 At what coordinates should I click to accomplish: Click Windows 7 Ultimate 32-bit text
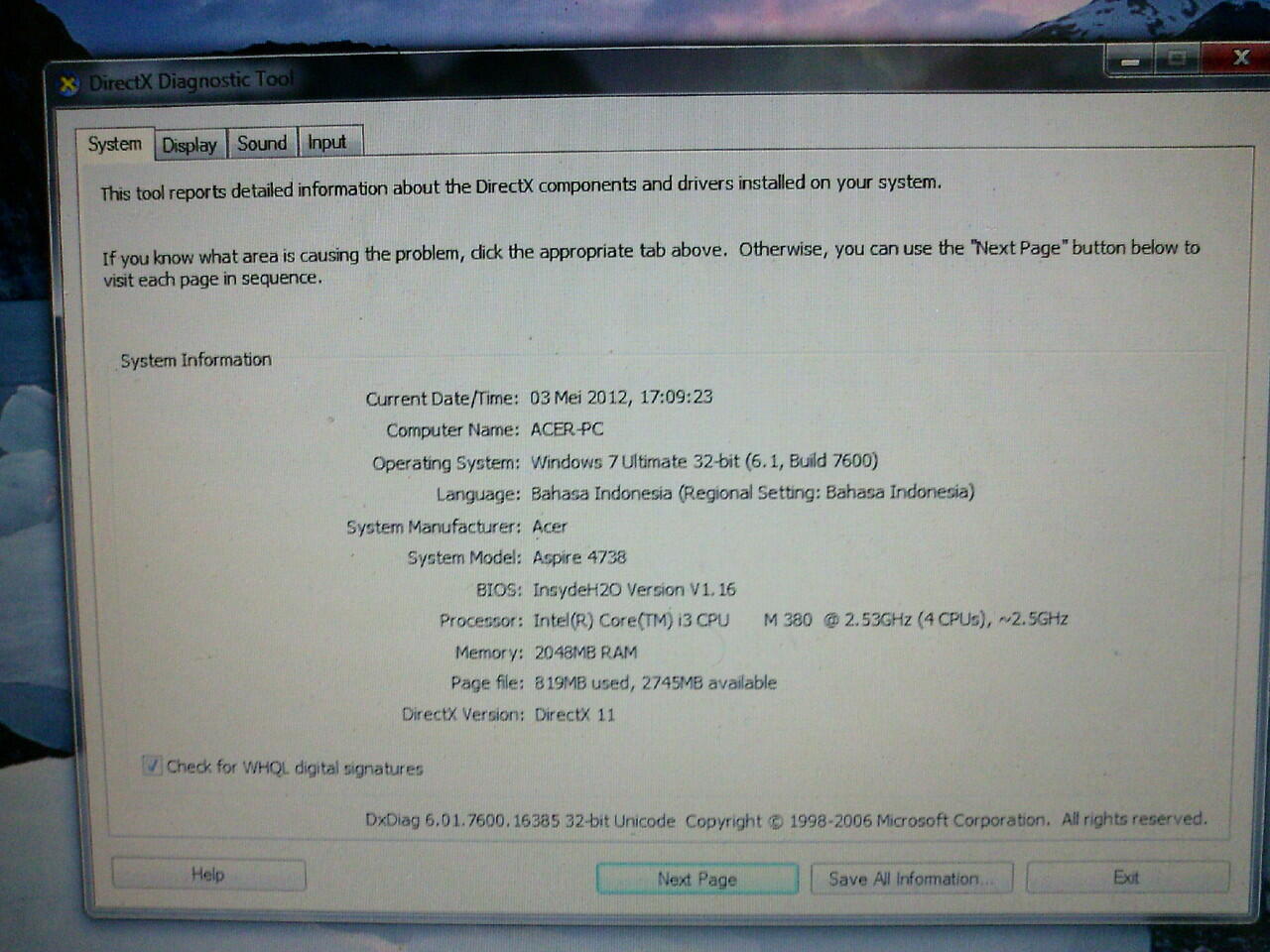click(704, 461)
